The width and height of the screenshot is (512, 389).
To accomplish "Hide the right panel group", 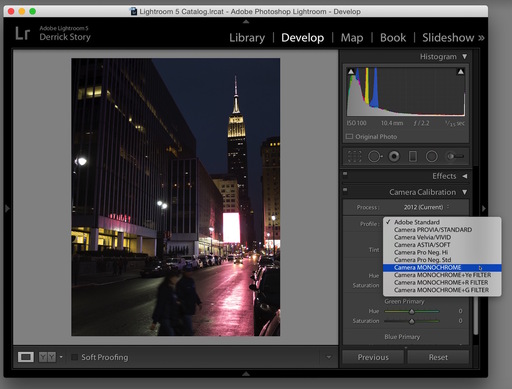I will (484, 209).
